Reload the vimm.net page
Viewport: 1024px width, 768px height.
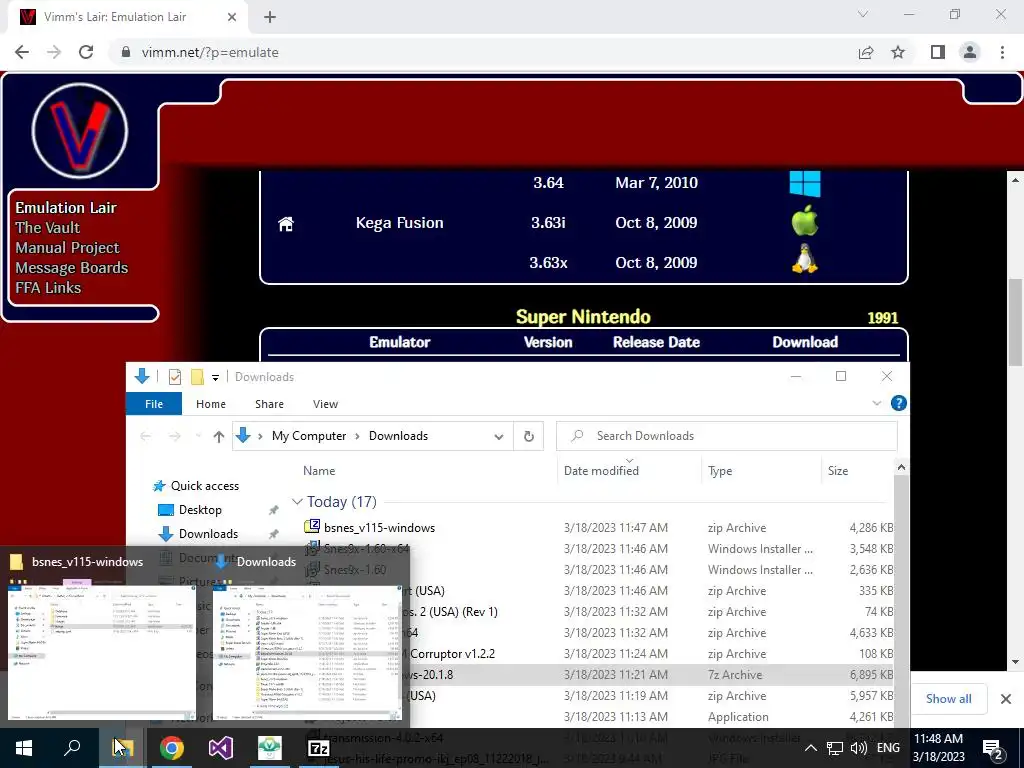tap(86, 52)
